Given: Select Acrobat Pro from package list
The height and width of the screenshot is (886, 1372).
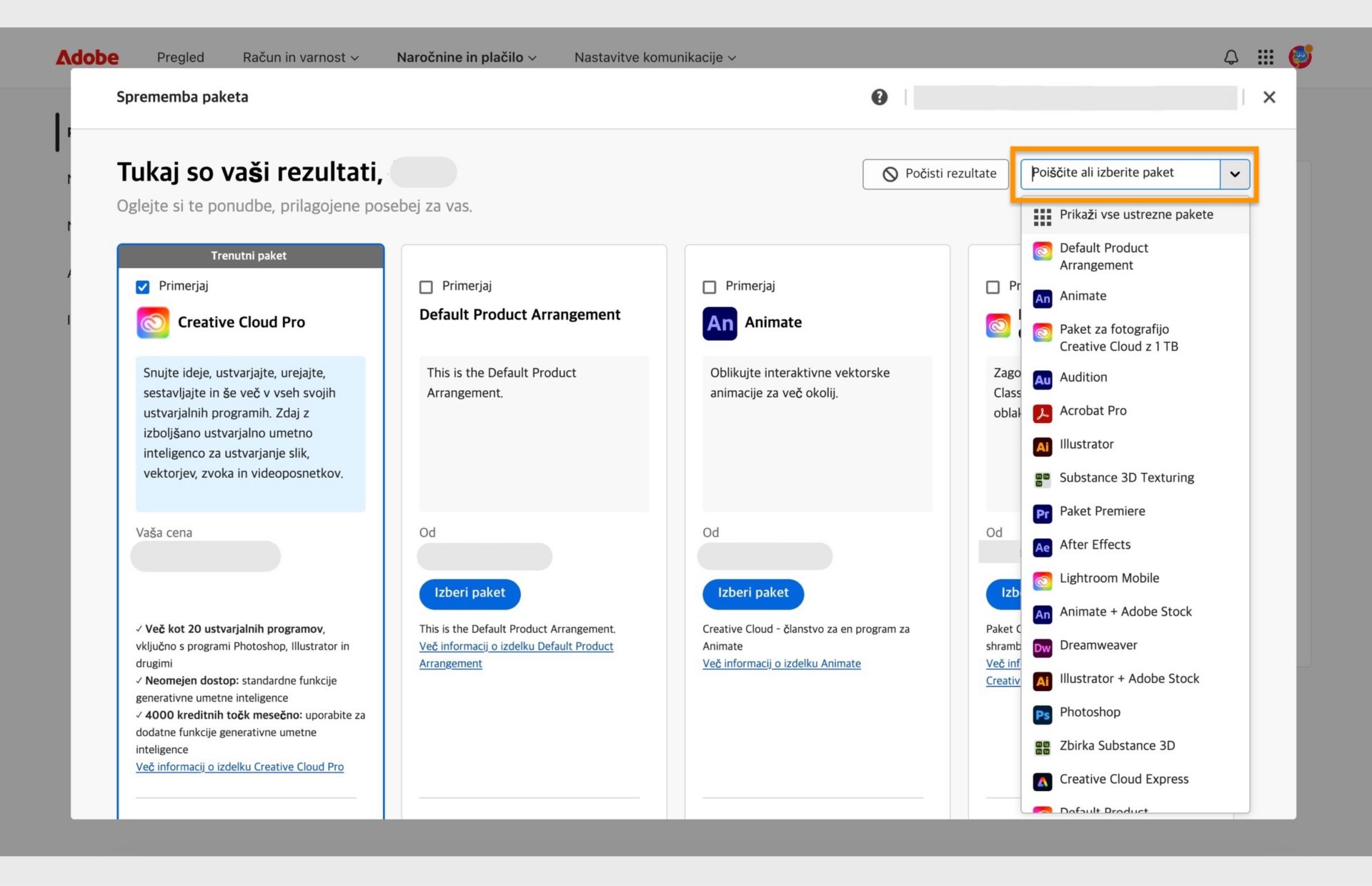Looking at the screenshot, I should point(1093,411).
